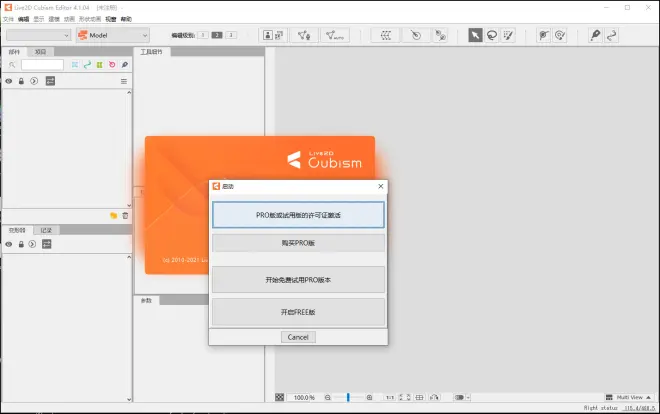Switch to the 记录 tab
Screen dimensions: 660x414
click(46, 230)
